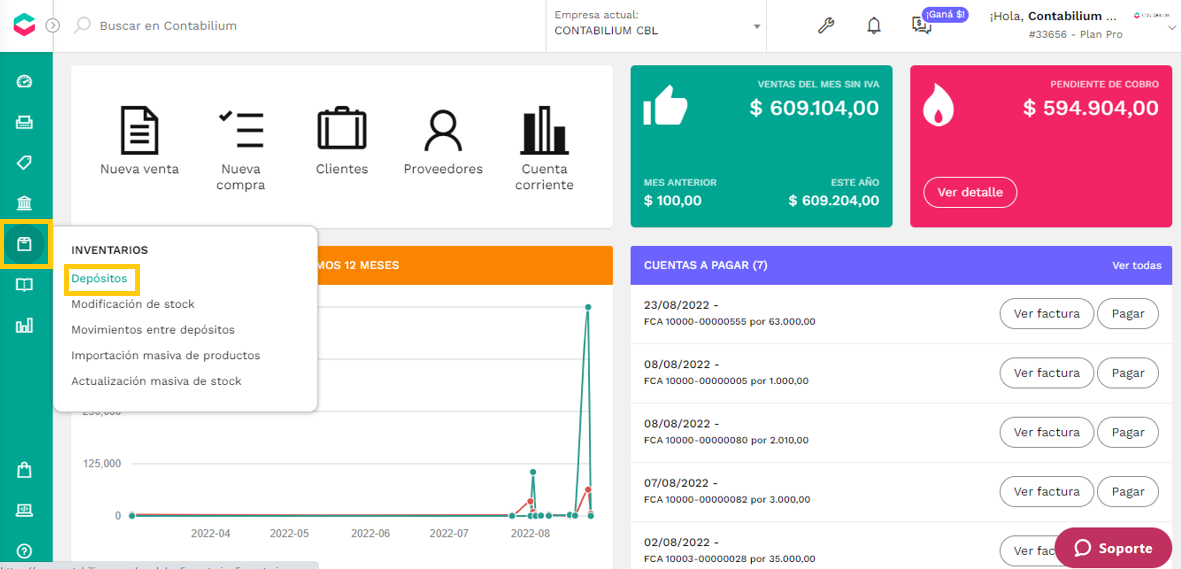Click the $ 609.104,00 sales amount

pyautogui.click(x=814, y=108)
